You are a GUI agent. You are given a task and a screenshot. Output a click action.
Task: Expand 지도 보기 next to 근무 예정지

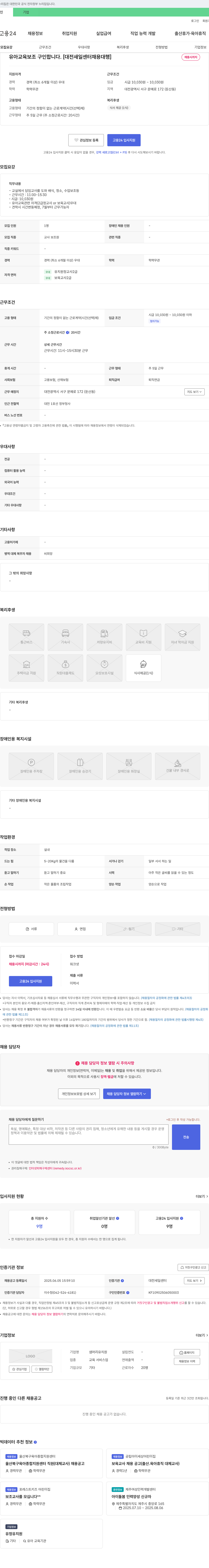(x=194, y=392)
